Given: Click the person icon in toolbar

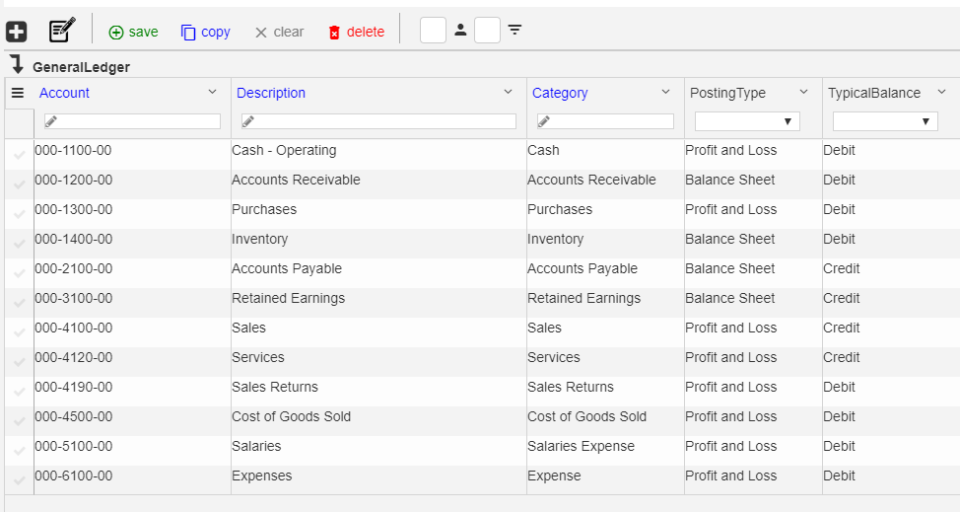Looking at the screenshot, I should [x=460, y=30].
